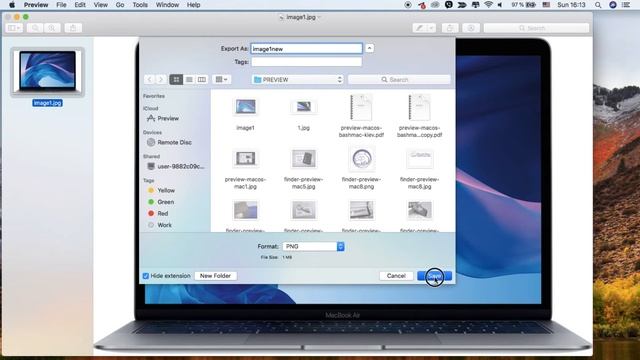This screenshot has height=360, width=640.
Task: Switch to icon view in the dialog
Action: point(176,79)
